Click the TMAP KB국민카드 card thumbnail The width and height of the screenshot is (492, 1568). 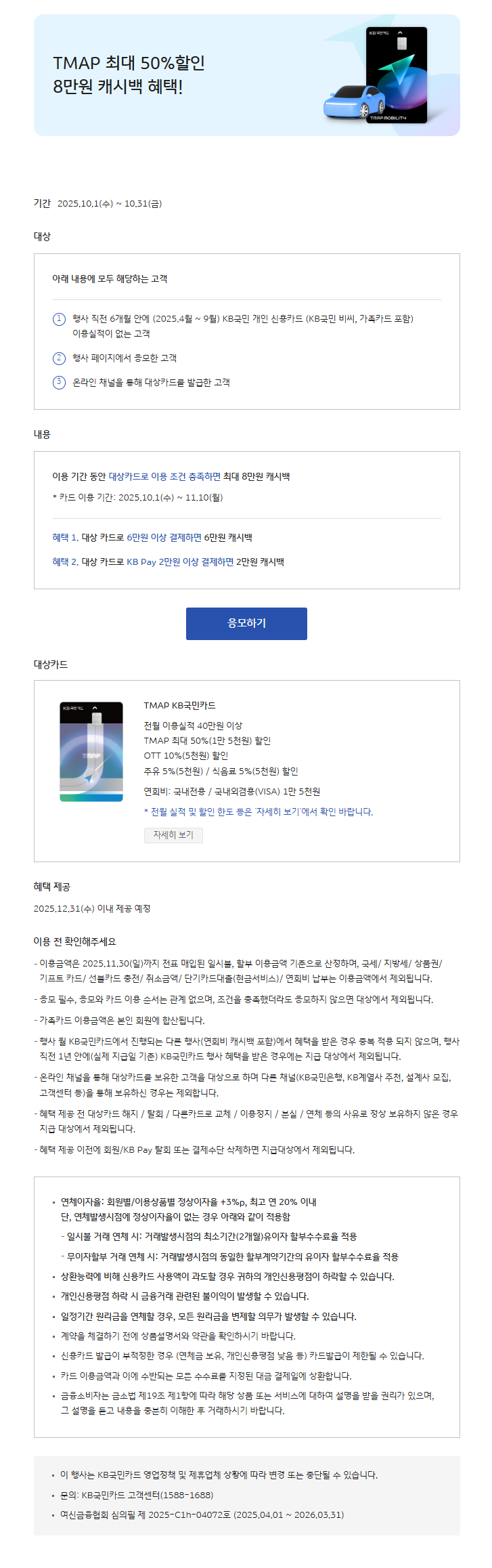(x=91, y=752)
